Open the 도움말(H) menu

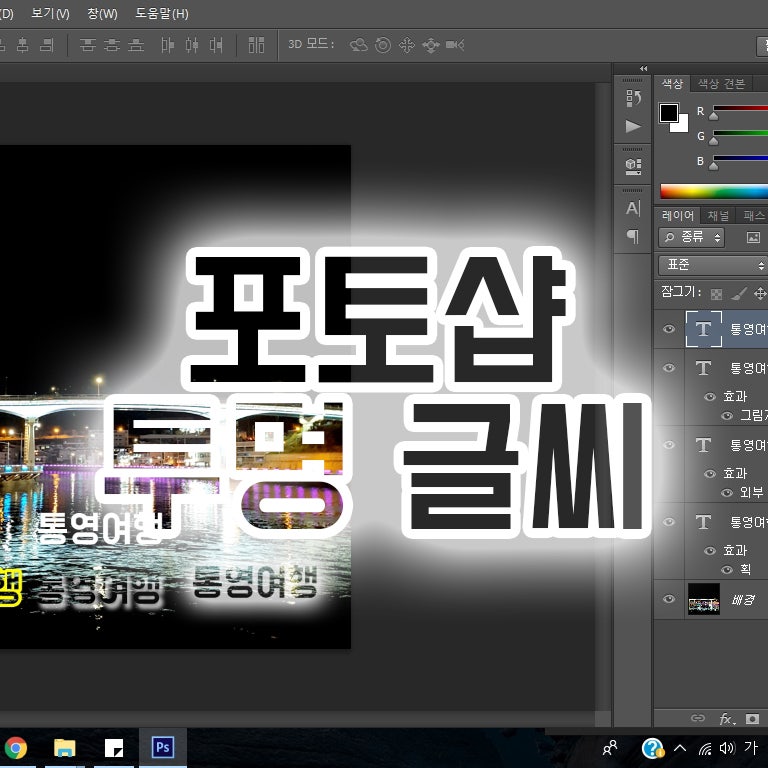click(x=162, y=14)
